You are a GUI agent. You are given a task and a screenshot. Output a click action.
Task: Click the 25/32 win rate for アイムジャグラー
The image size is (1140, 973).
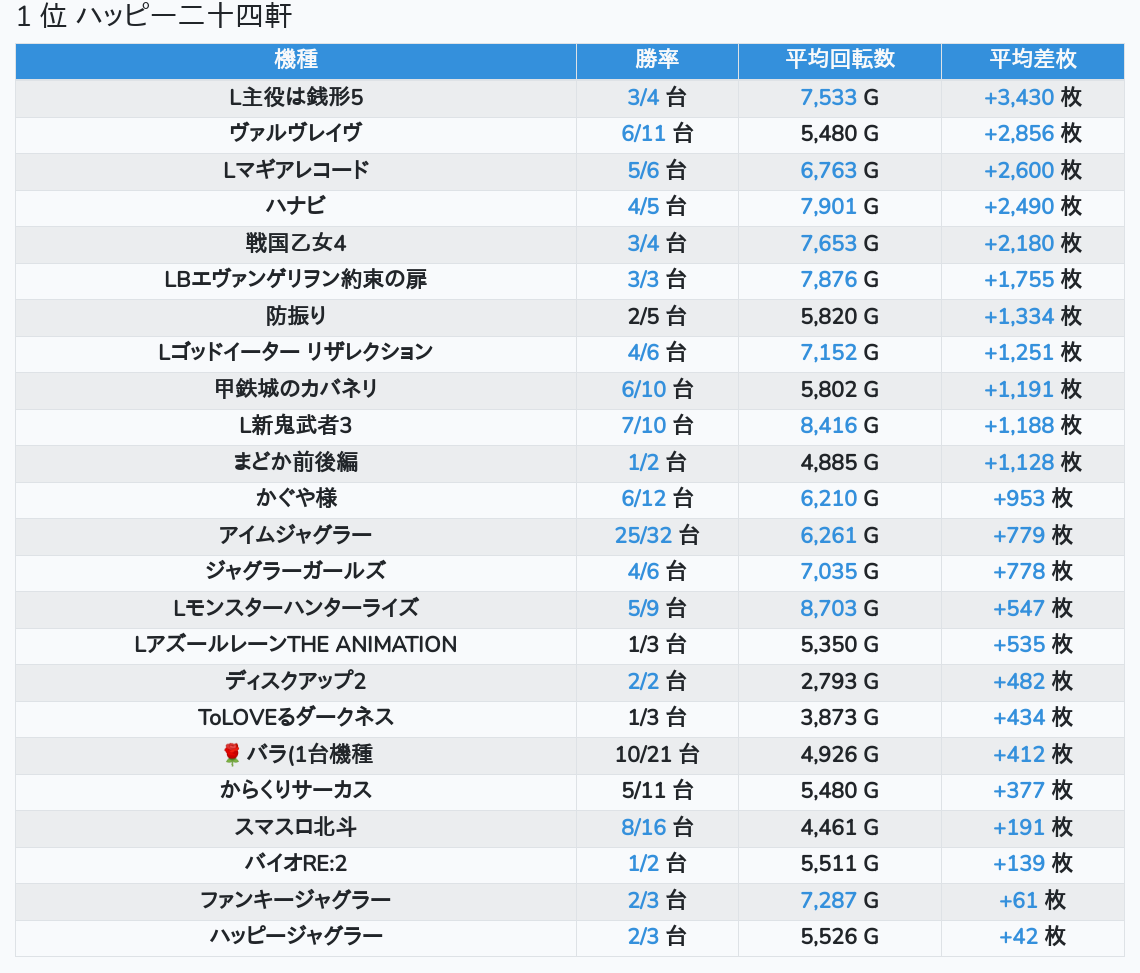(x=643, y=535)
